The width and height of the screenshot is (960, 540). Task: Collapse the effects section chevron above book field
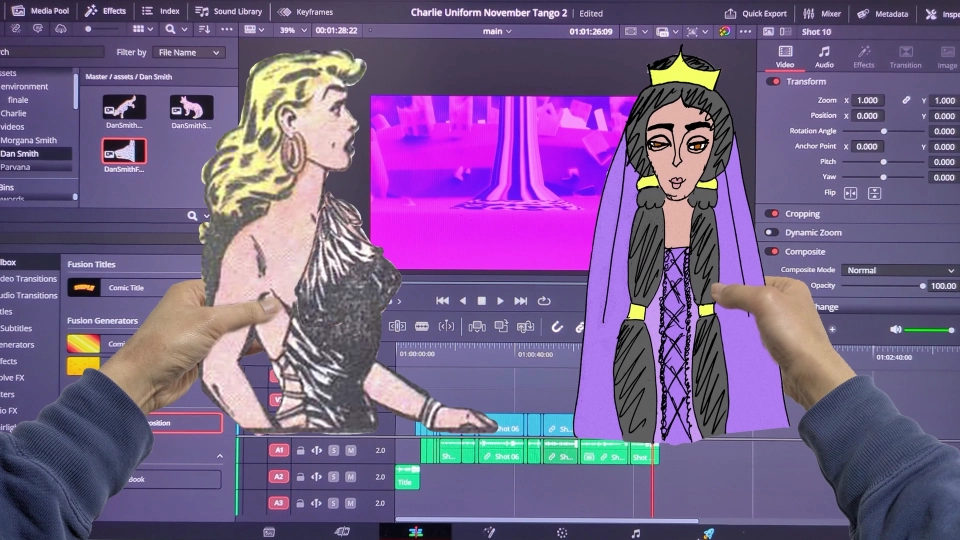click(220, 456)
